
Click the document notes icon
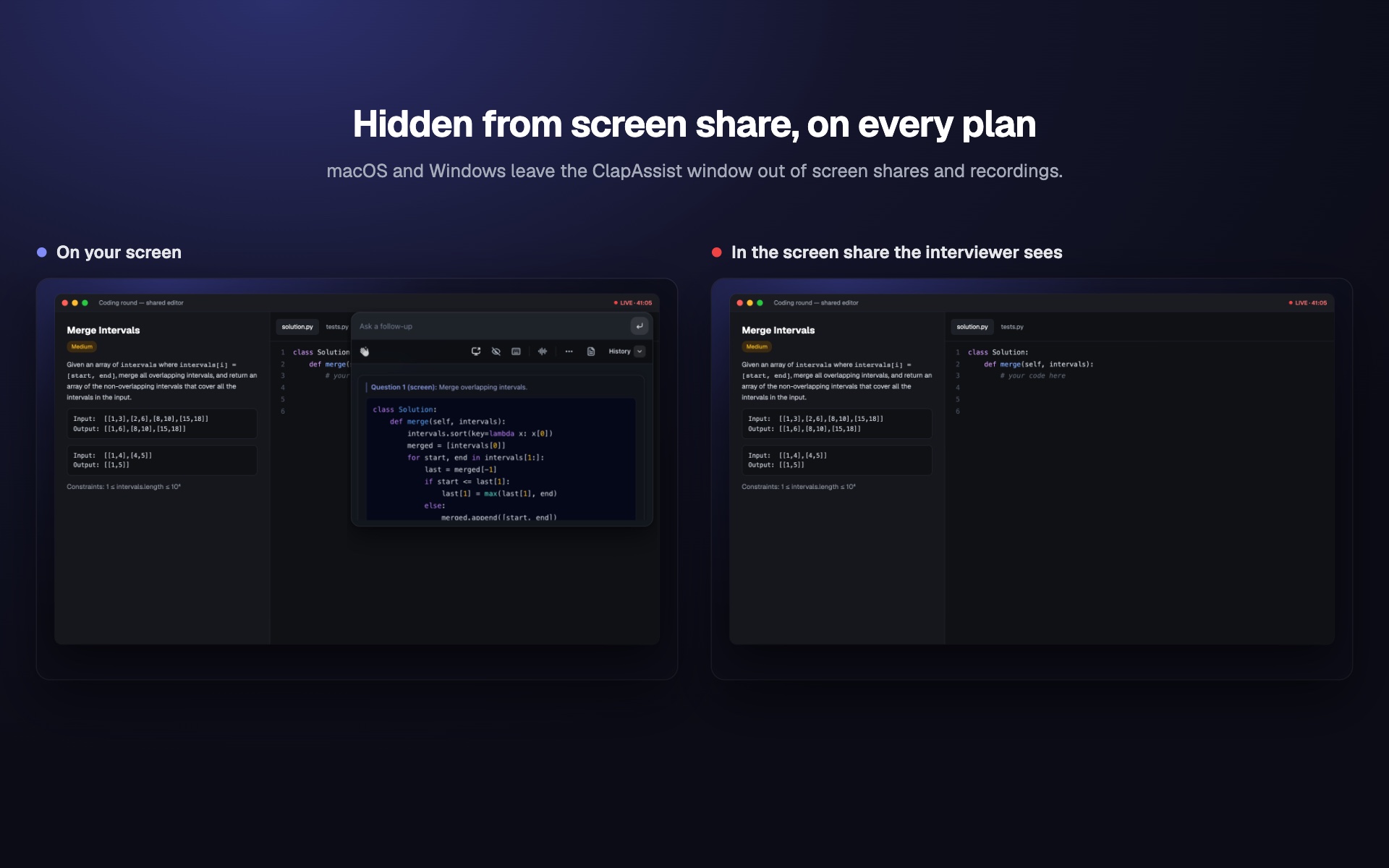pos(591,352)
